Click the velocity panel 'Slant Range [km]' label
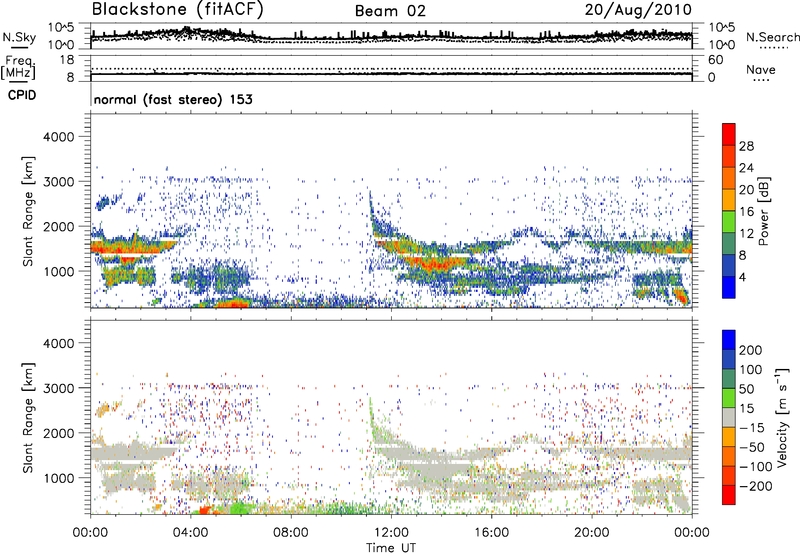The image size is (800, 554). coord(28,417)
